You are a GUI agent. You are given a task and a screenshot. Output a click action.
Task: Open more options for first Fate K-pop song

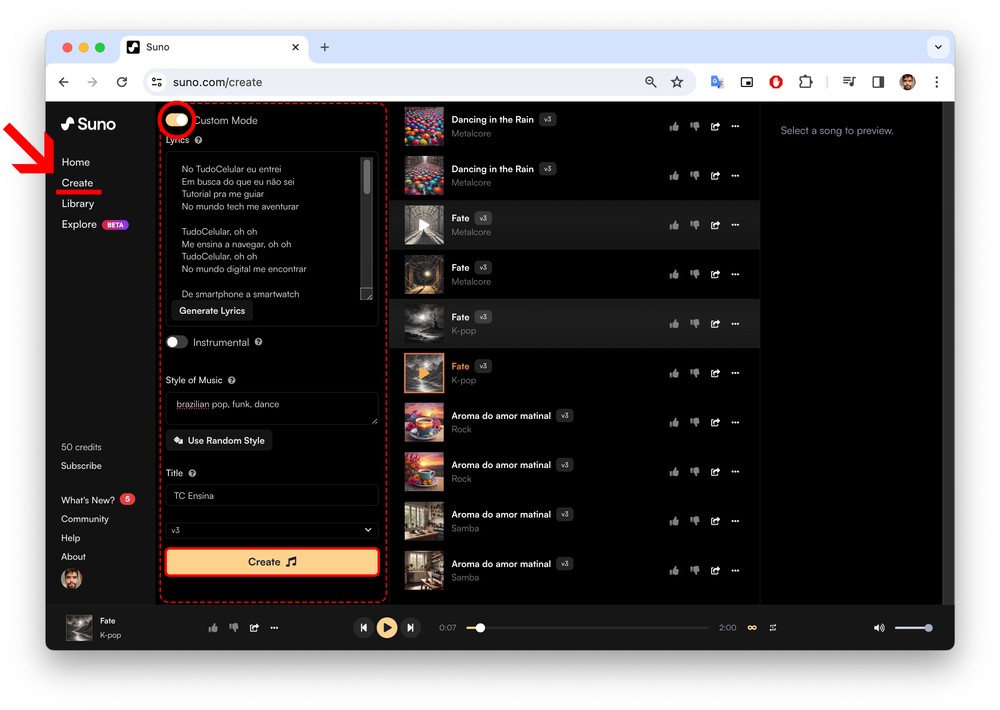(735, 324)
